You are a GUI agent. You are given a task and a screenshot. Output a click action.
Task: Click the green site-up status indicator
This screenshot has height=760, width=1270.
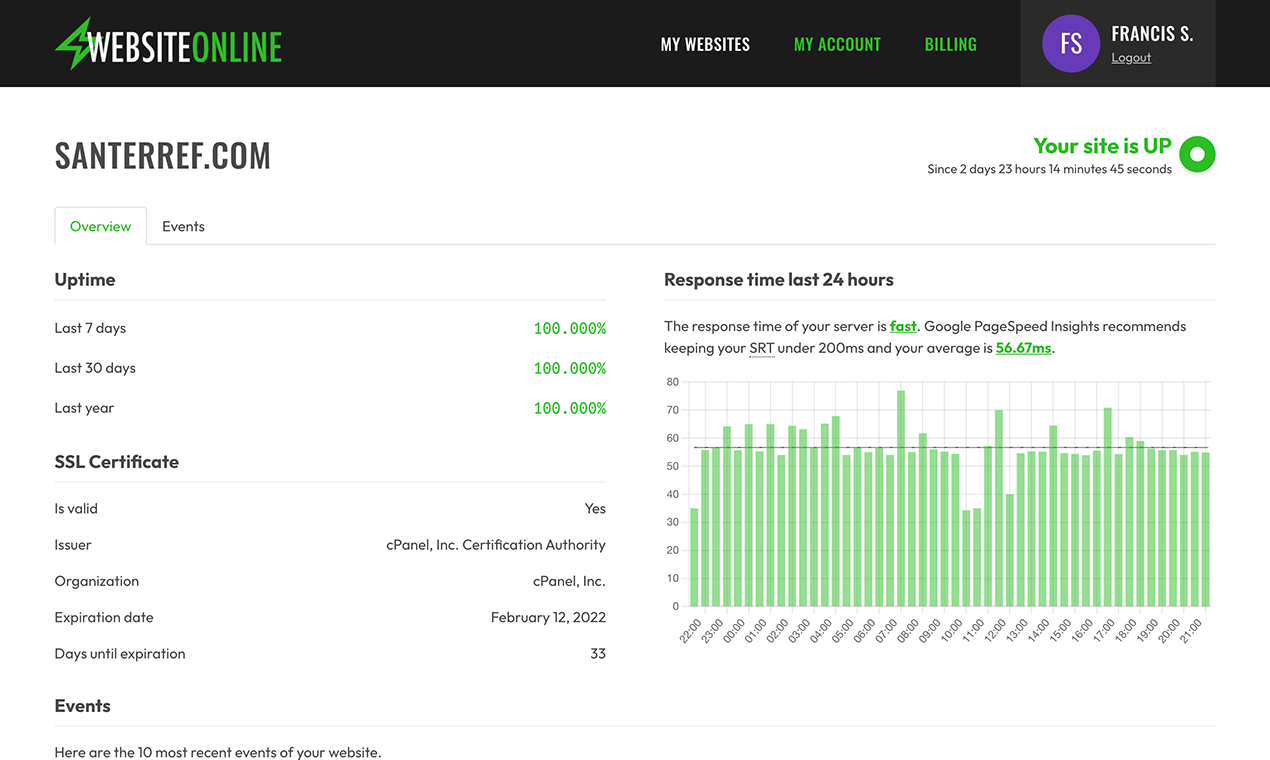[x=1197, y=155]
